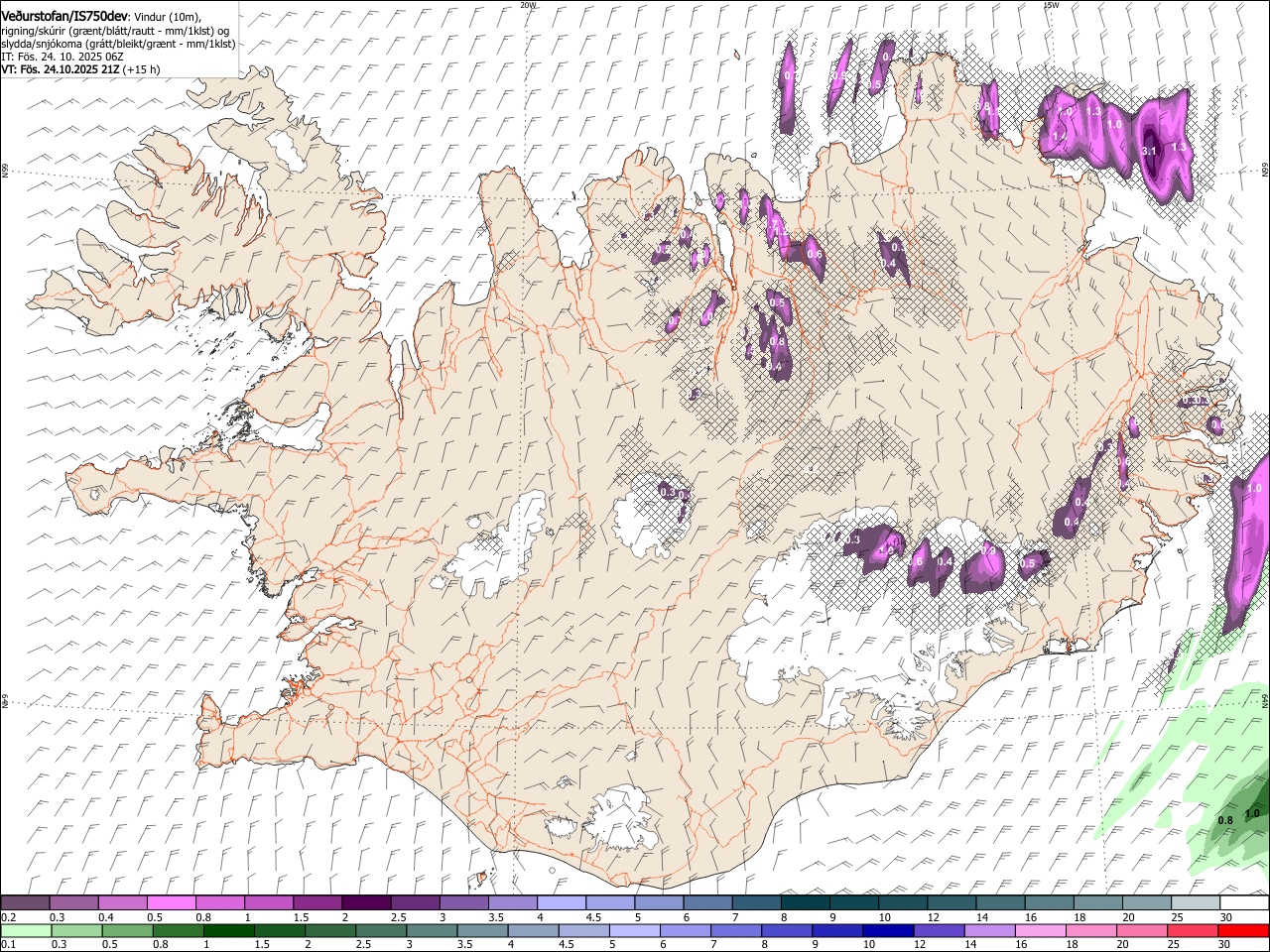Click the 15W longitude label
This screenshot has height=952, width=1270.
tap(1052, 5)
